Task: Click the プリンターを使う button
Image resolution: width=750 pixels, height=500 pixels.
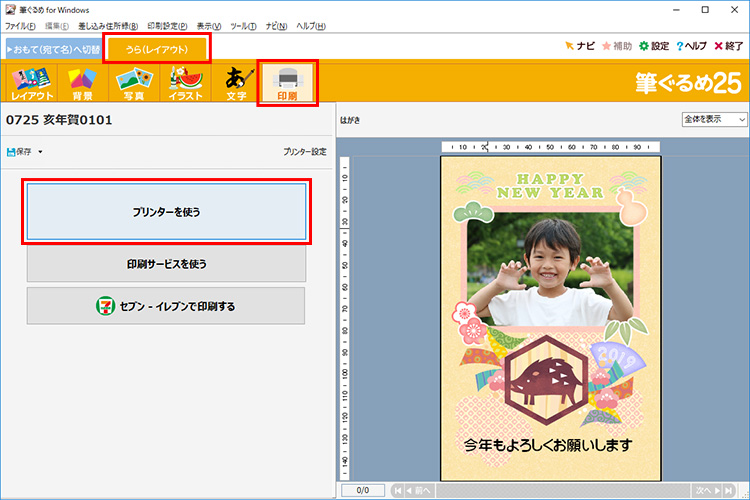Action: 166,212
